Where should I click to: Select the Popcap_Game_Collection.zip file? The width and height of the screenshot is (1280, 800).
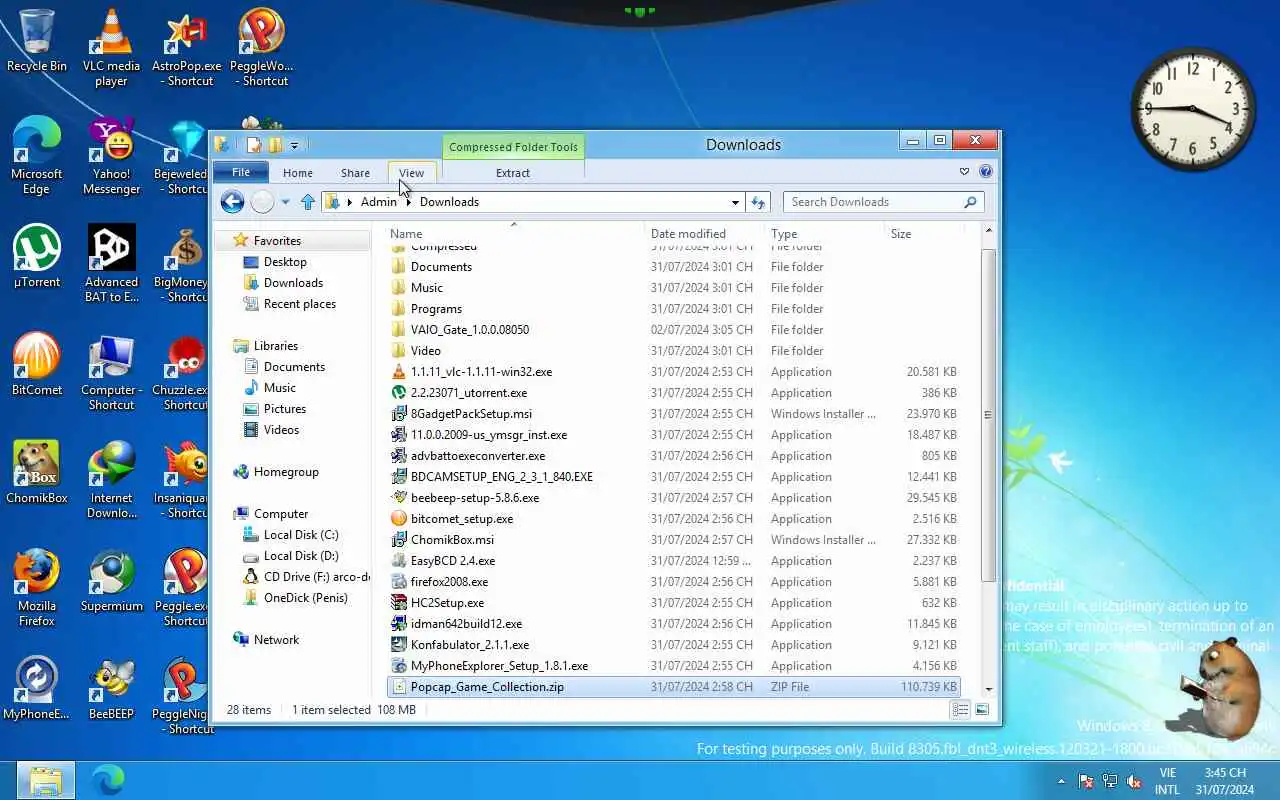[x=673, y=687]
